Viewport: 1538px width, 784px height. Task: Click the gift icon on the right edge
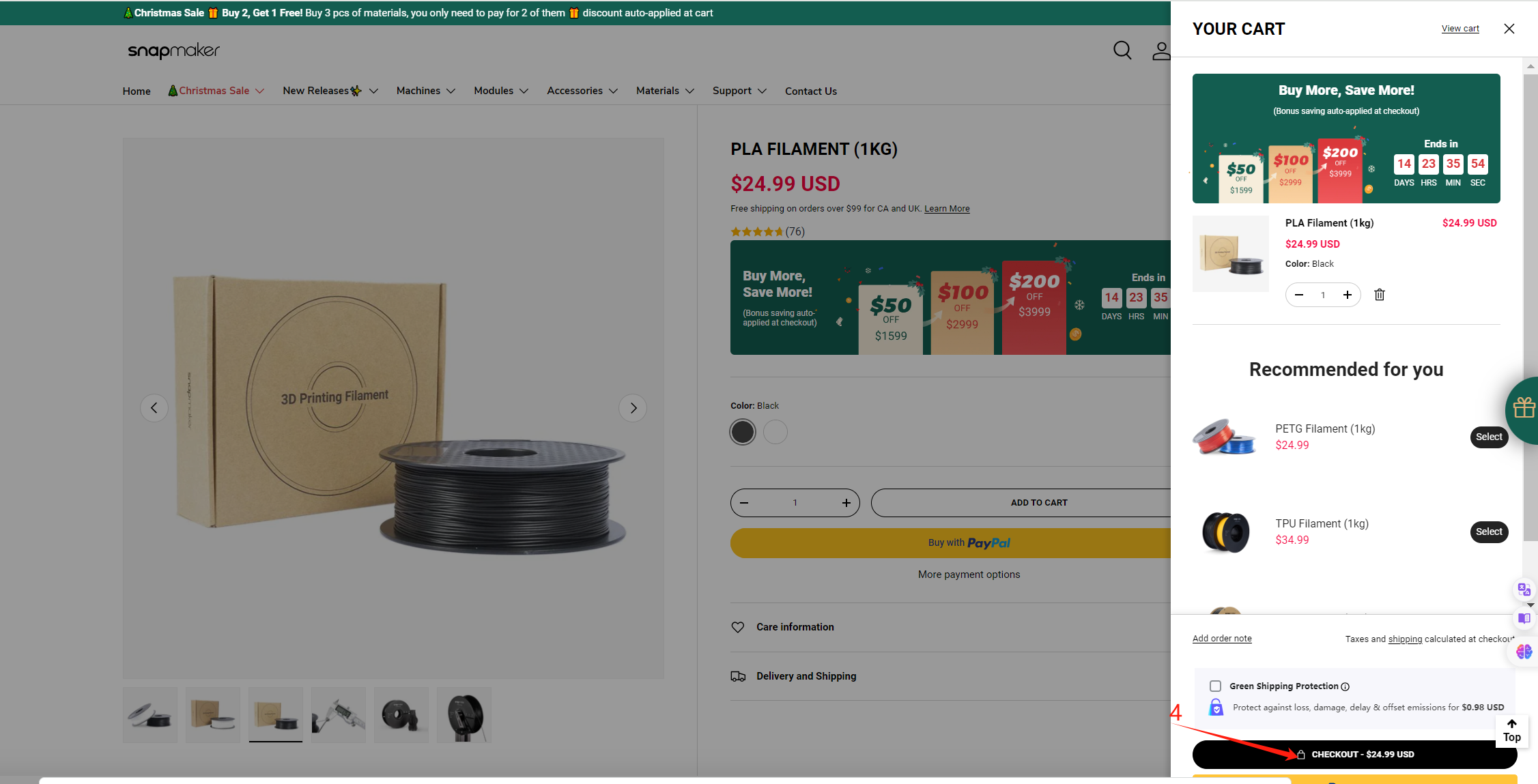pyautogui.click(x=1524, y=407)
